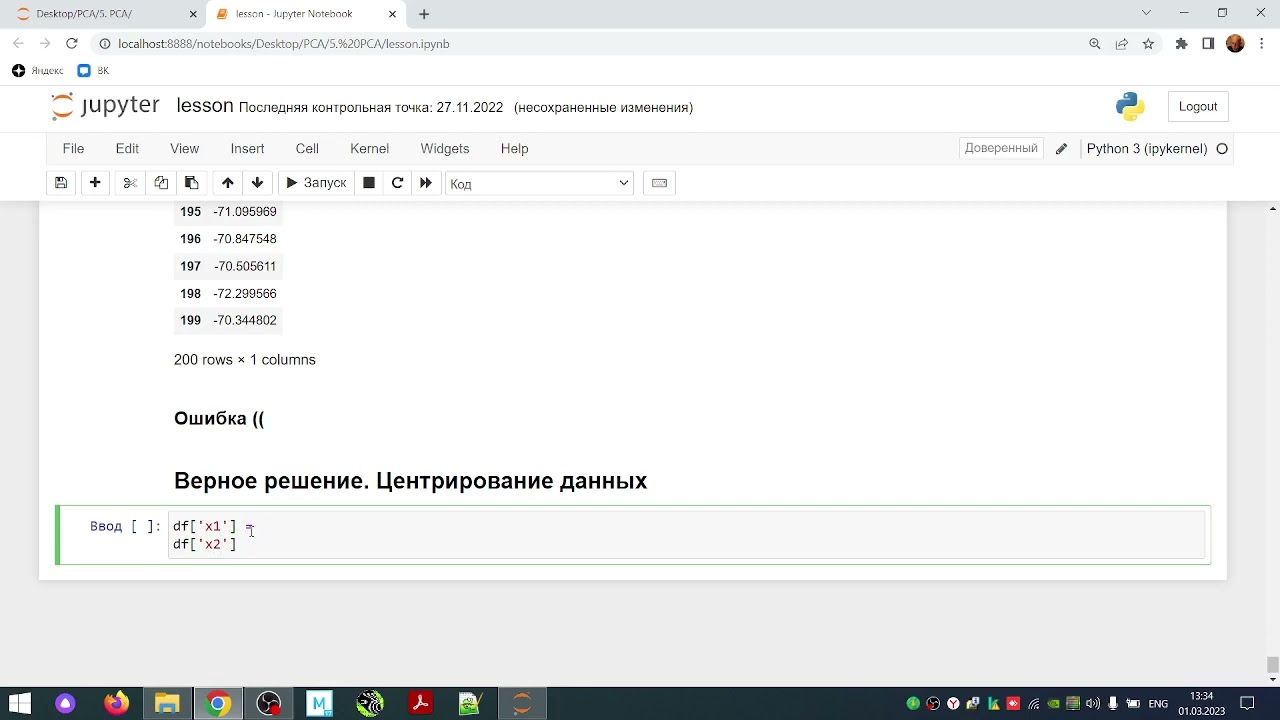The height and width of the screenshot is (720, 1280).
Task: Paste cells below icon in notebook toolbar
Action: point(192,183)
